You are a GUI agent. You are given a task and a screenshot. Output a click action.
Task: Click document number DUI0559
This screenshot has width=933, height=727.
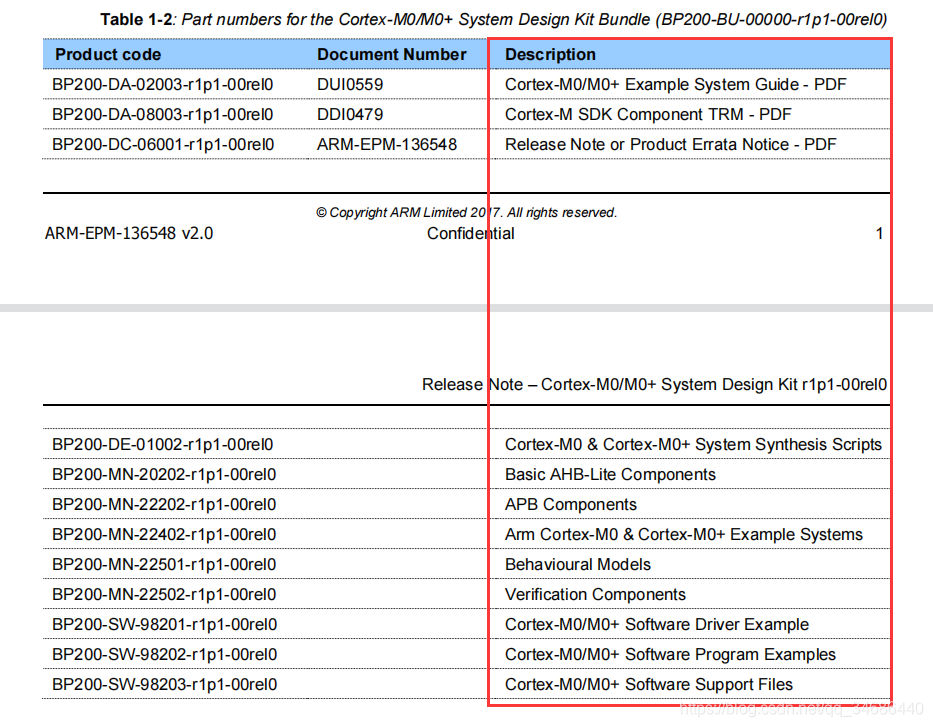pyautogui.click(x=350, y=84)
